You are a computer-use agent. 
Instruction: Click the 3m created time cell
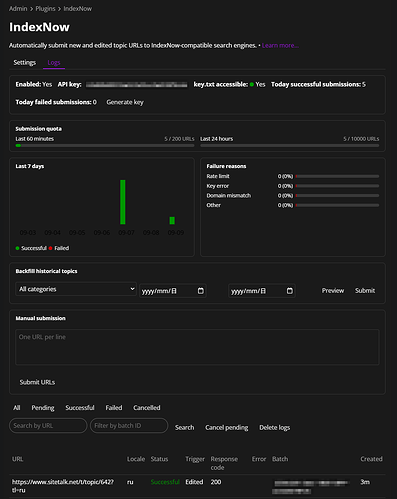tap(365, 482)
